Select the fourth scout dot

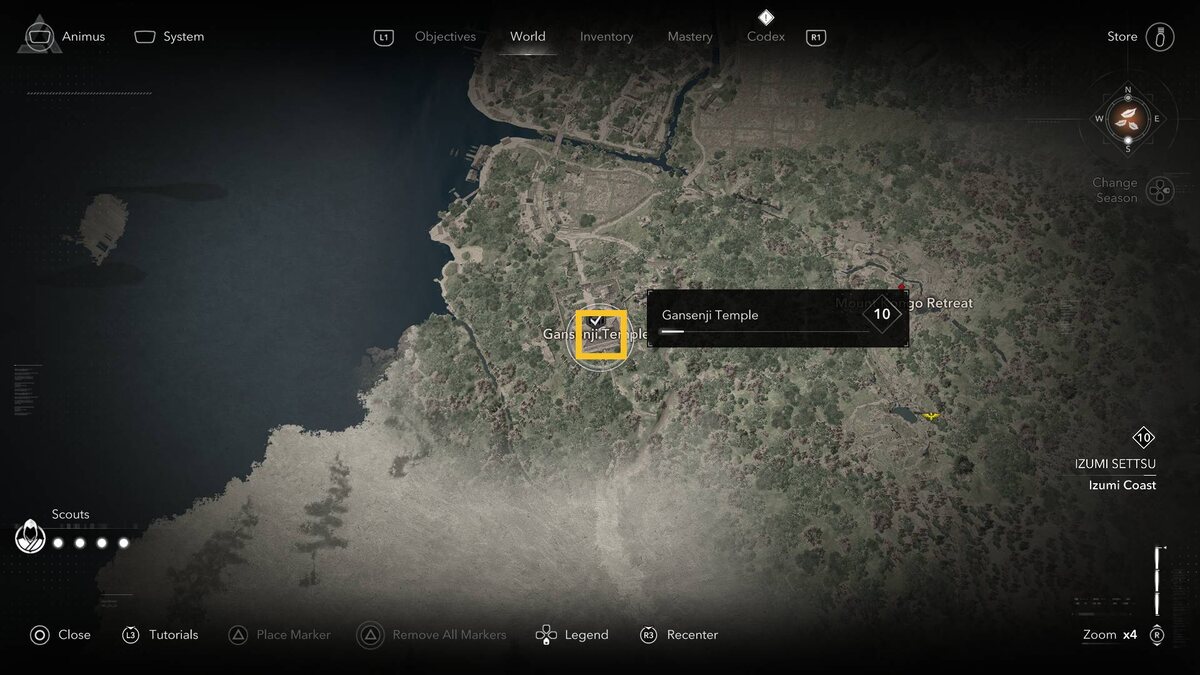[x=124, y=543]
